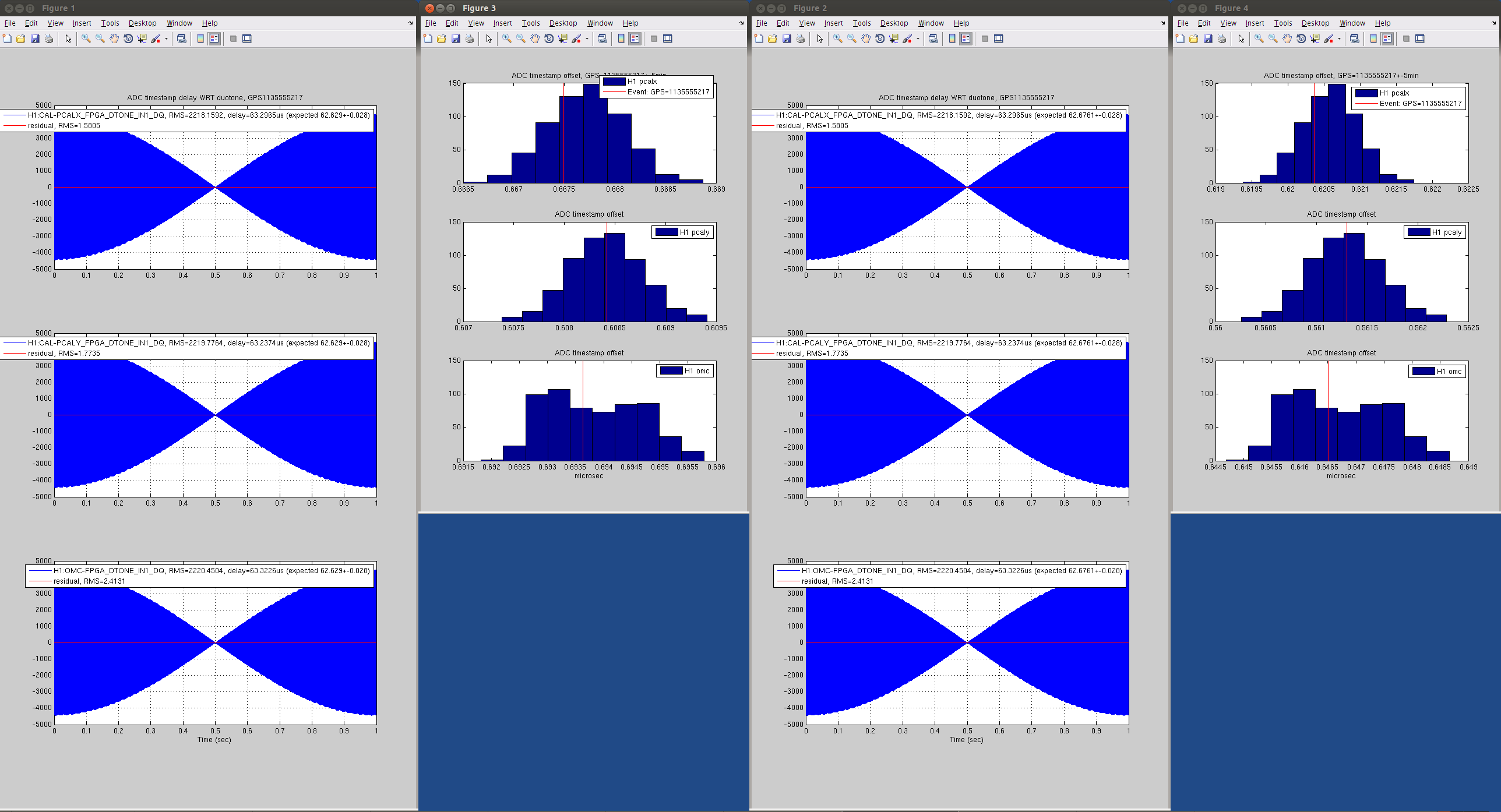The width and height of the screenshot is (1501, 812).
Task: Click dock arrow at Figure 1 menu bar
Action: tap(411, 23)
